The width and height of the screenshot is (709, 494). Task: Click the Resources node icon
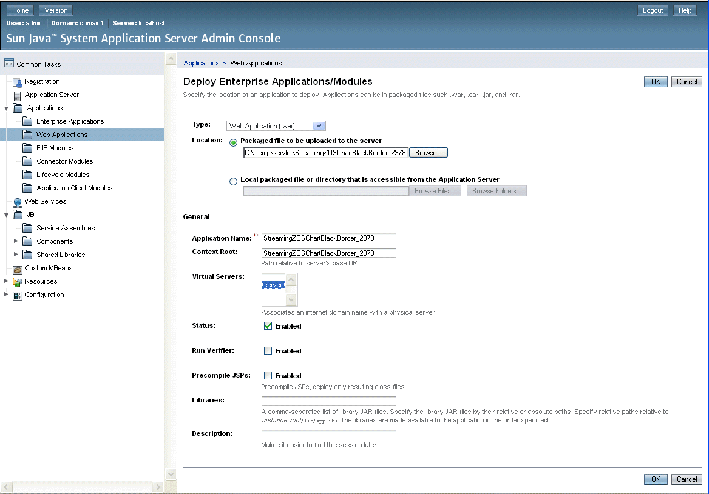[x=17, y=282]
